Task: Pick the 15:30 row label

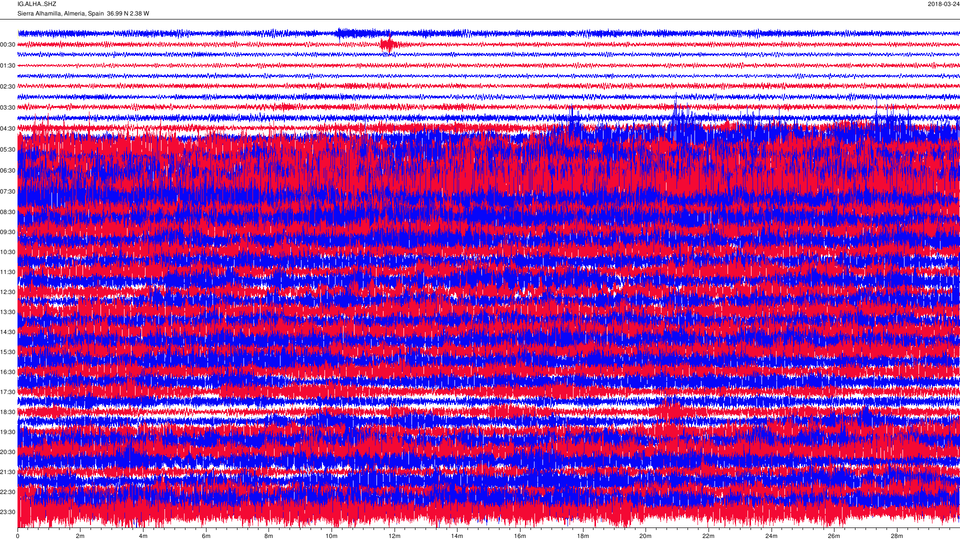Action: point(8,352)
